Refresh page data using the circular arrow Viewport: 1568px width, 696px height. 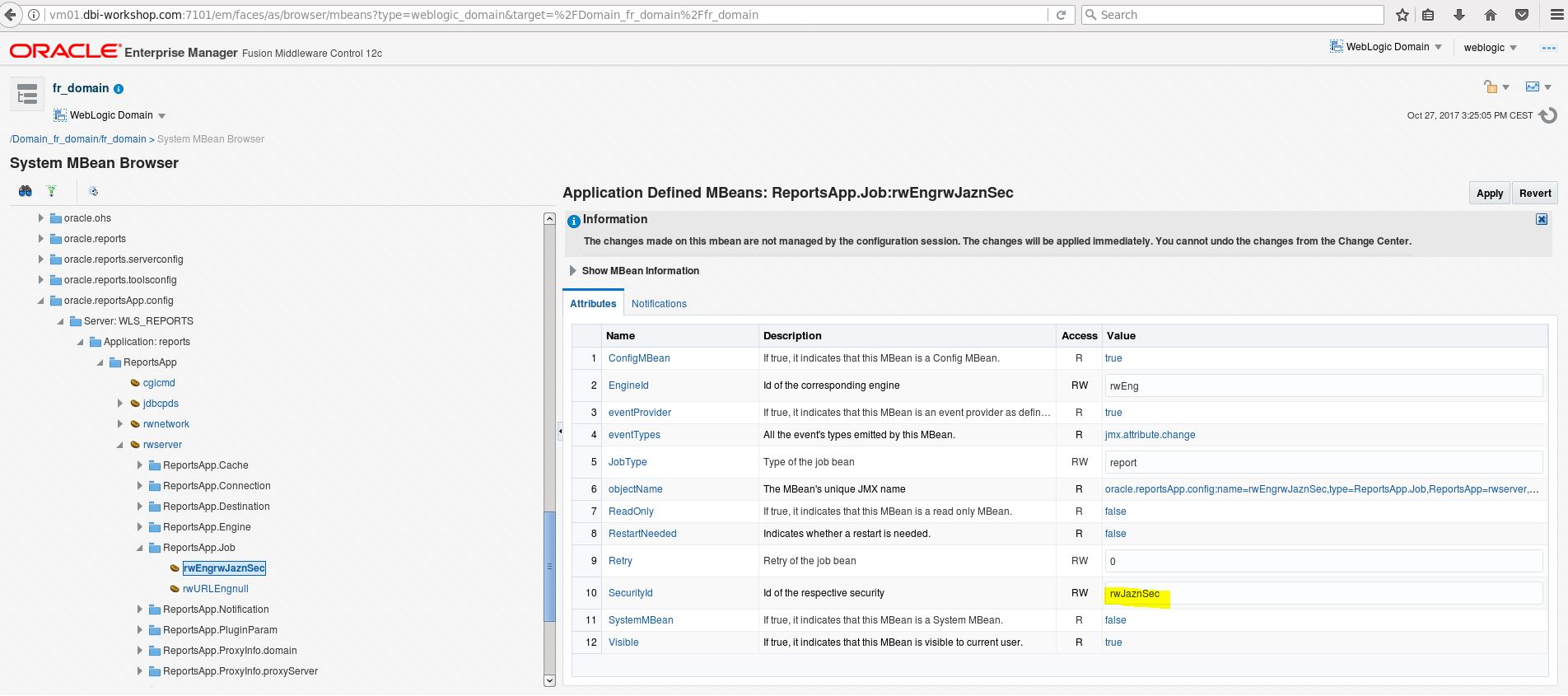[1548, 115]
